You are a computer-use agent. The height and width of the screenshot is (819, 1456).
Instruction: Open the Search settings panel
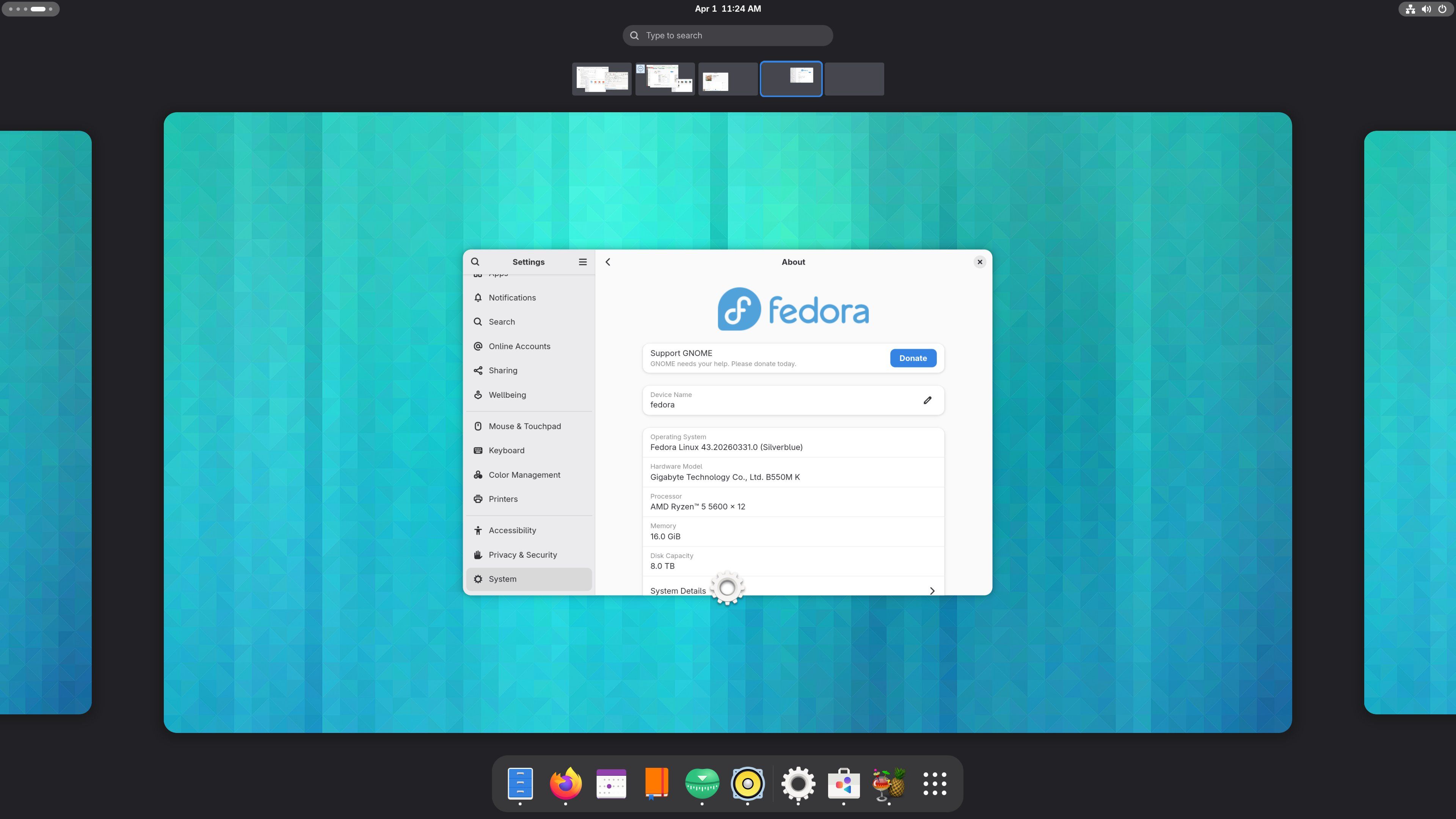coord(529,322)
